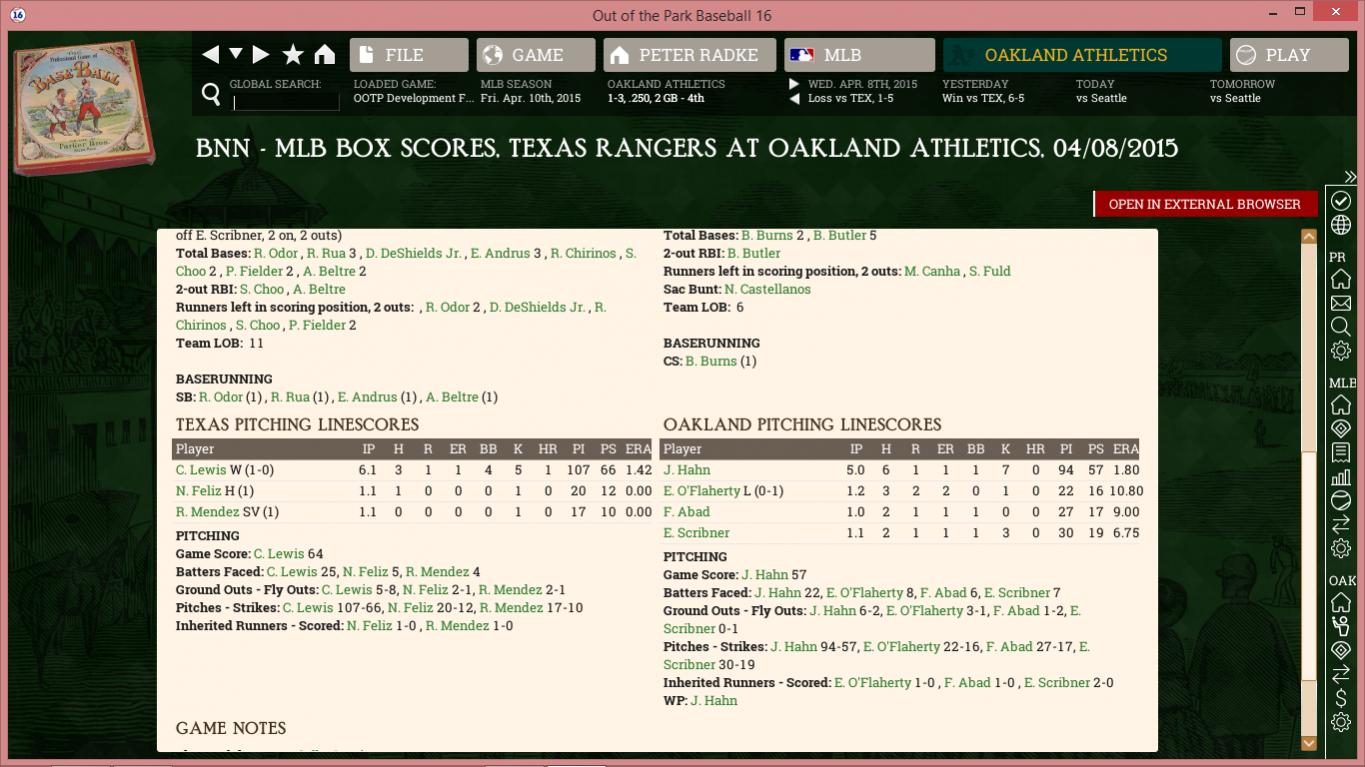
Task: Focus the Global Search input field
Action: pyautogui.click(x=286, y=102)
